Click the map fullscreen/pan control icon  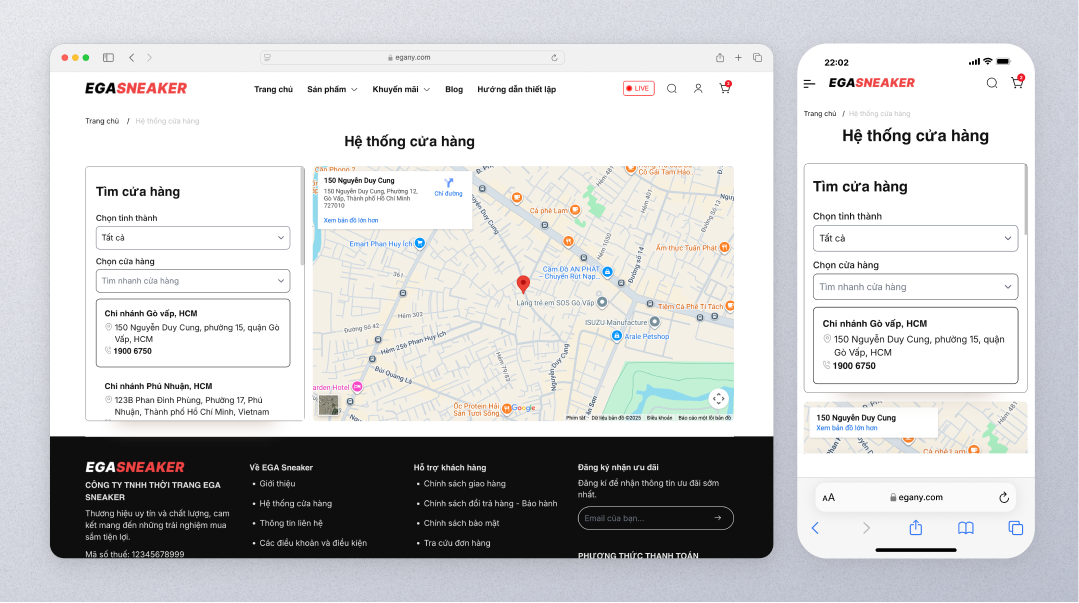tap(718, 398)
